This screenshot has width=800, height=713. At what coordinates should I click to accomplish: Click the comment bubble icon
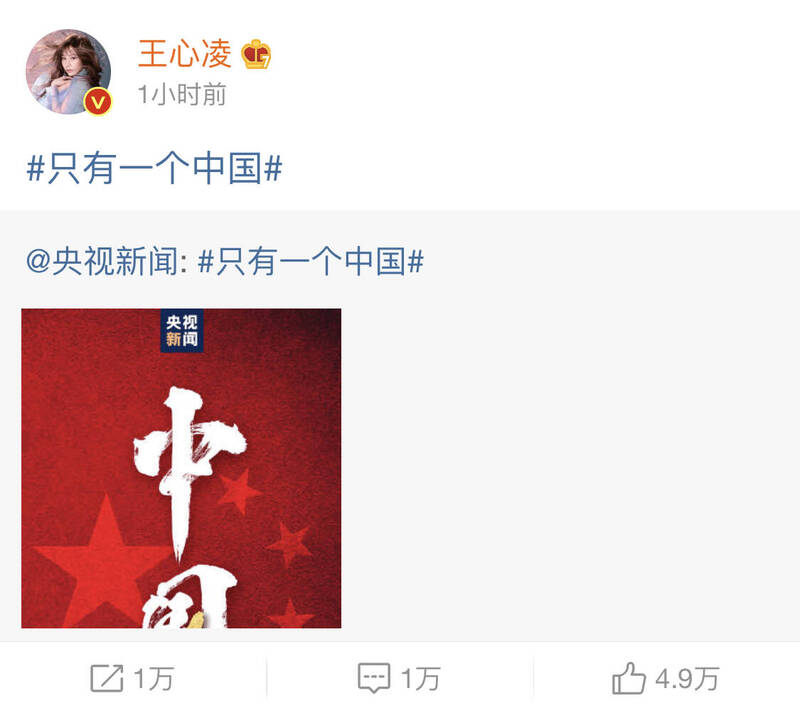(374, 678)
